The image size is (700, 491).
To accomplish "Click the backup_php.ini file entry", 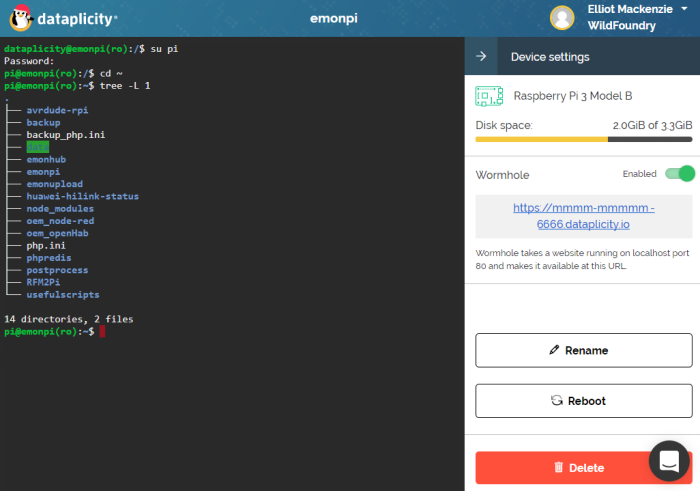I will 66,135.
